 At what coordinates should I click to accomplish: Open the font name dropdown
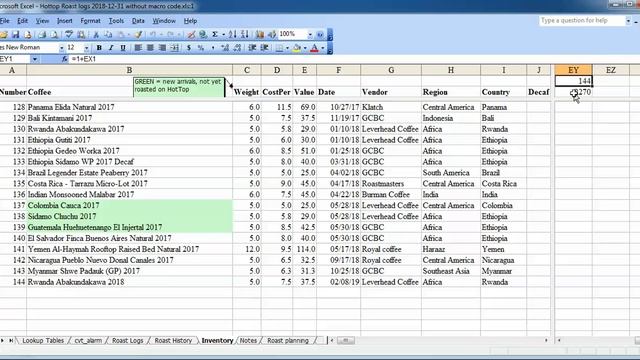click(x=62, y=48)
